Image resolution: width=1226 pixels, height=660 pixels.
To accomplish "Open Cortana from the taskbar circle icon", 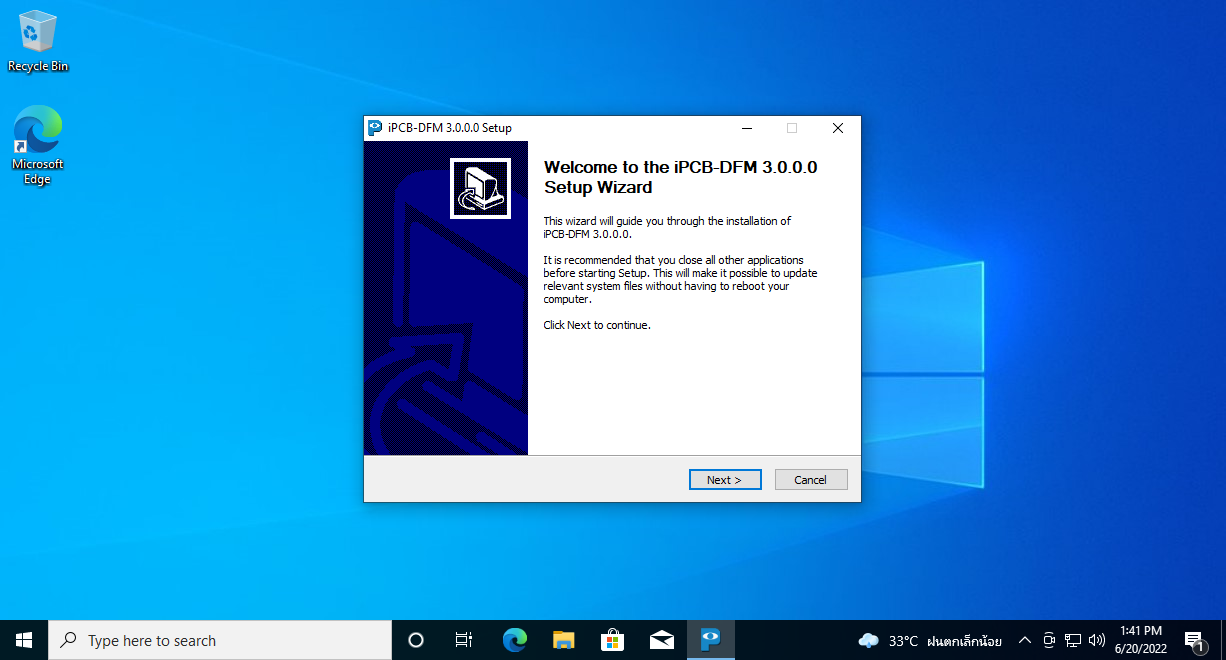I will tap(416, 640).
